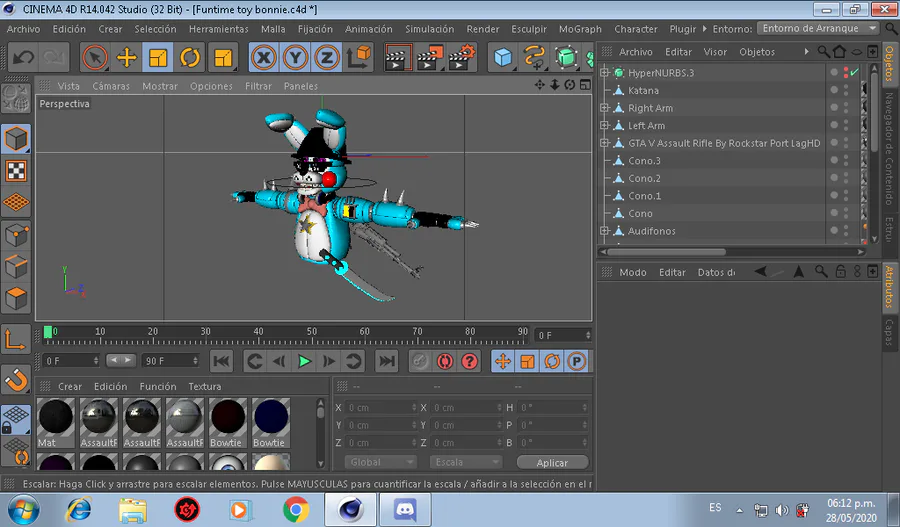Viewport: 900px width, 527px height.
Task: Open the MoGraph menu
Action: (x=580, y=29)
